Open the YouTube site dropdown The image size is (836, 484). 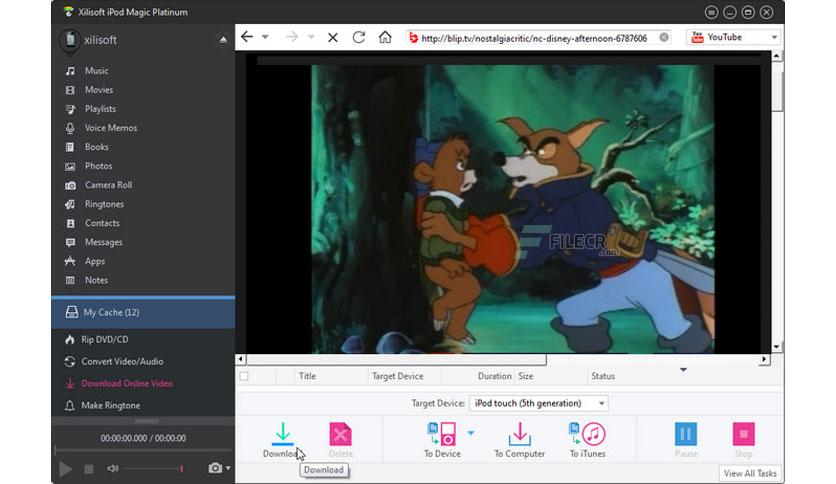pos(734,37)
